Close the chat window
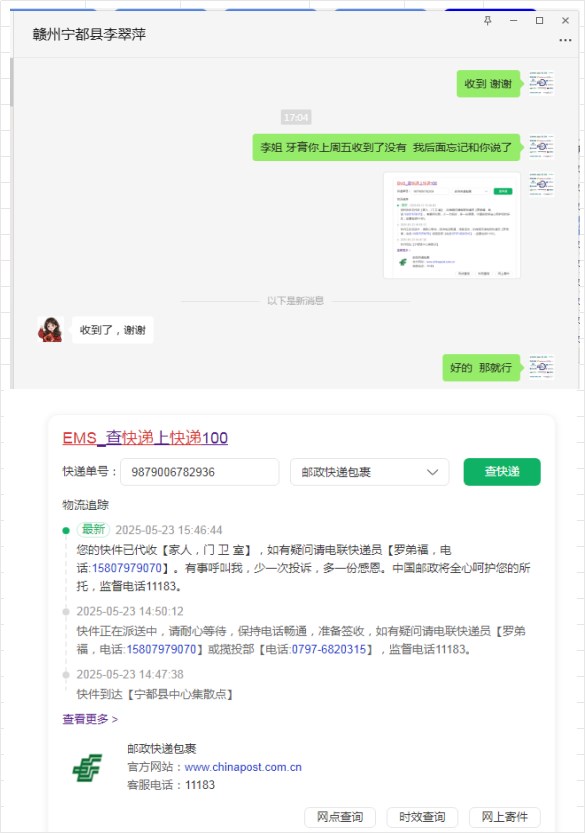585x833 pixels. click(565, 20)
